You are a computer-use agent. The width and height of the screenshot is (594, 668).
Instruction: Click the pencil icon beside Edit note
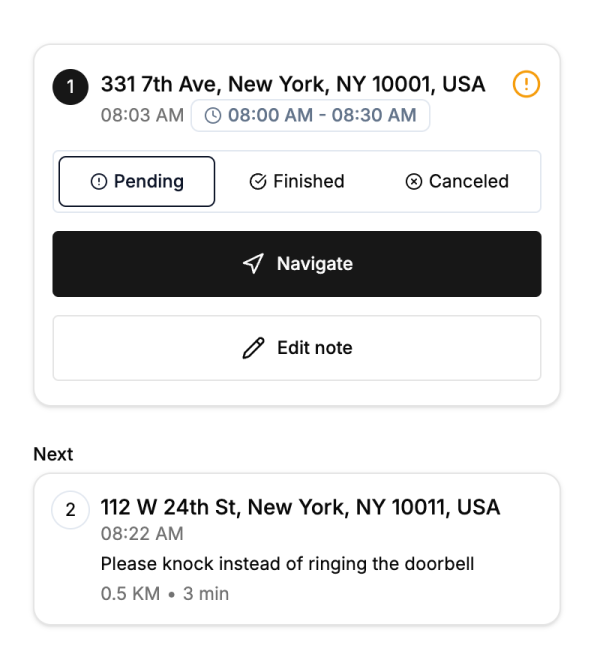tap(254, 348)
